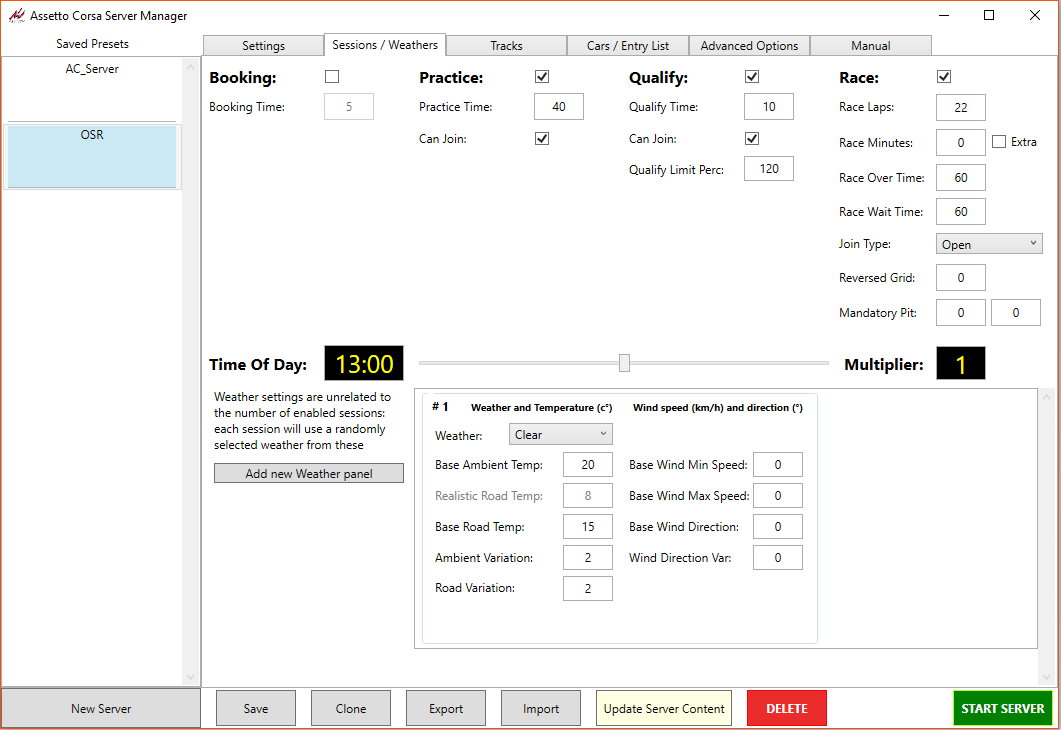Image resolution: width=1061 pixels, height=730 pixels.
Task: Enable the Booking checkbox
Action: coord(332,76)
